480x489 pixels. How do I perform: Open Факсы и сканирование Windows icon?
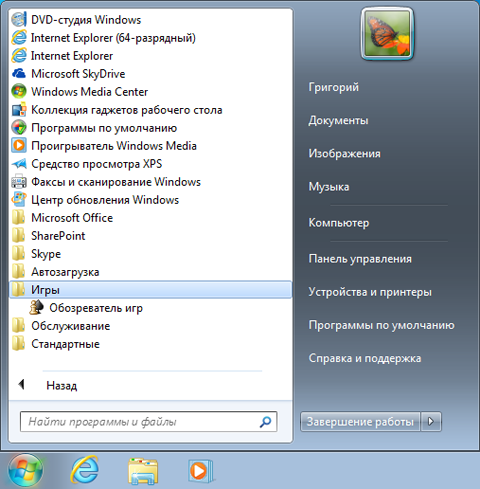point(19,182)
